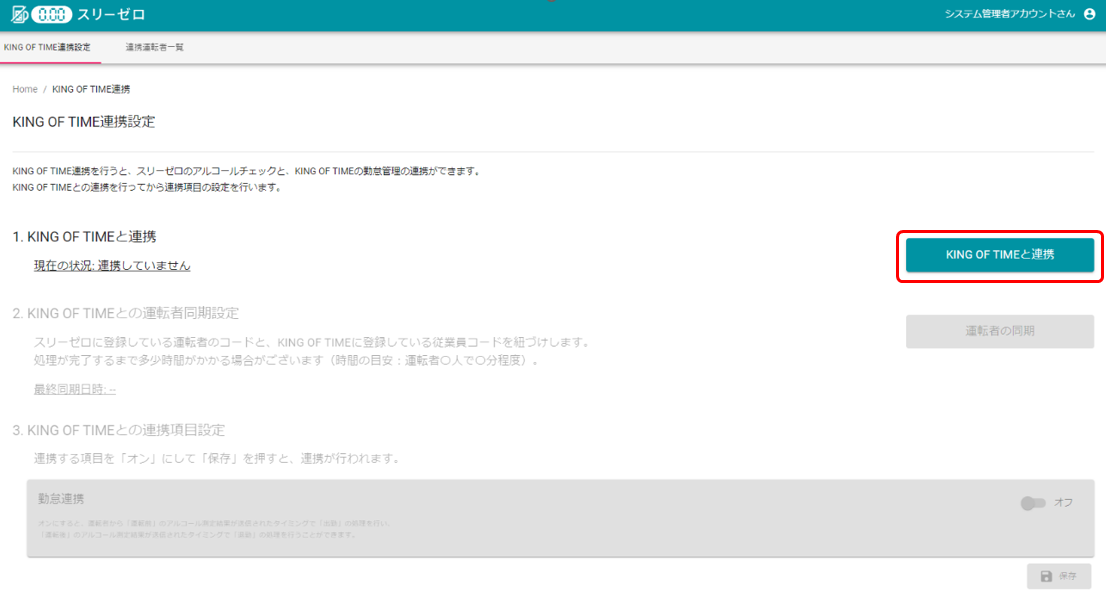
Task: Click the floppy disk save icon
Action: pyautogui.click(x=1046, y=576)
